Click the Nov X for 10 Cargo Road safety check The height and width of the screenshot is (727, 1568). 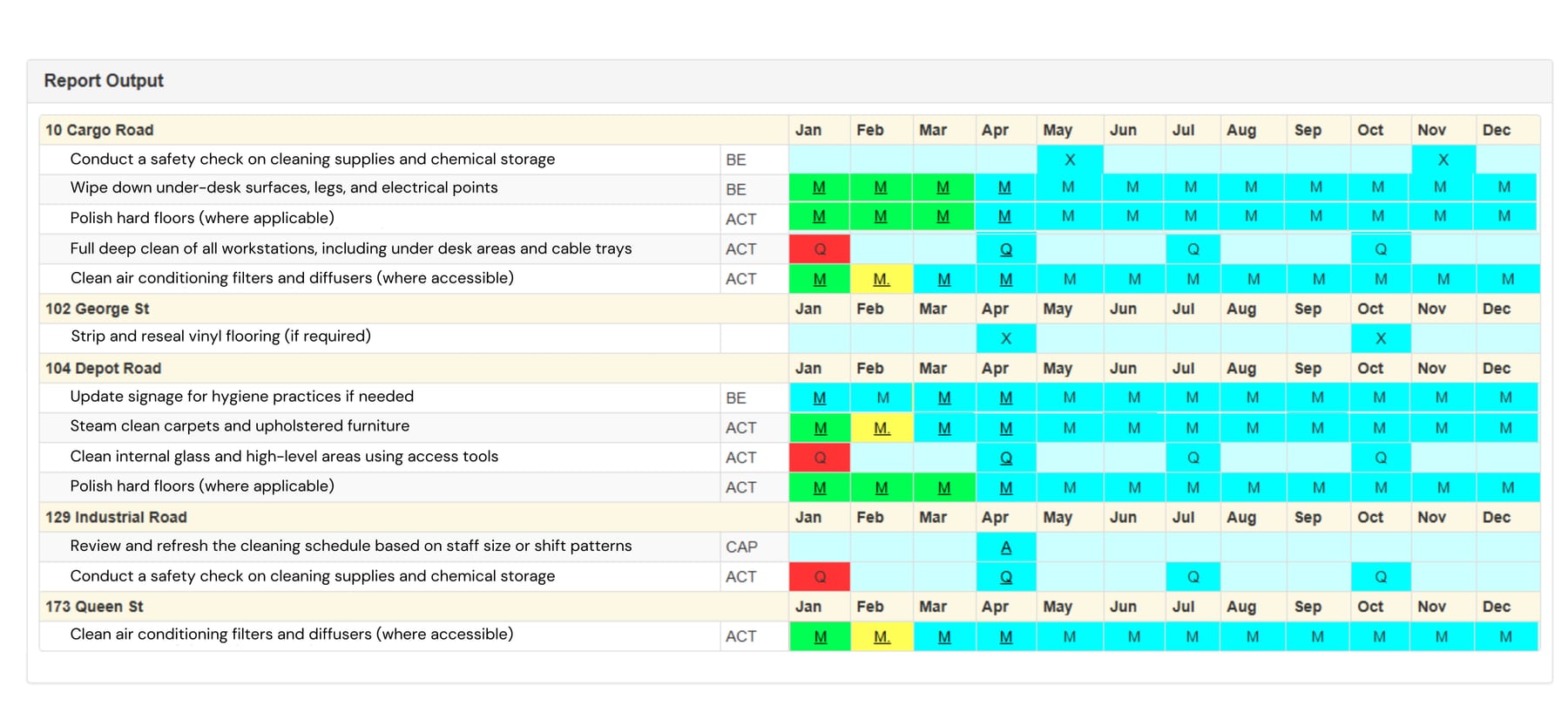tap(1443, 160)
